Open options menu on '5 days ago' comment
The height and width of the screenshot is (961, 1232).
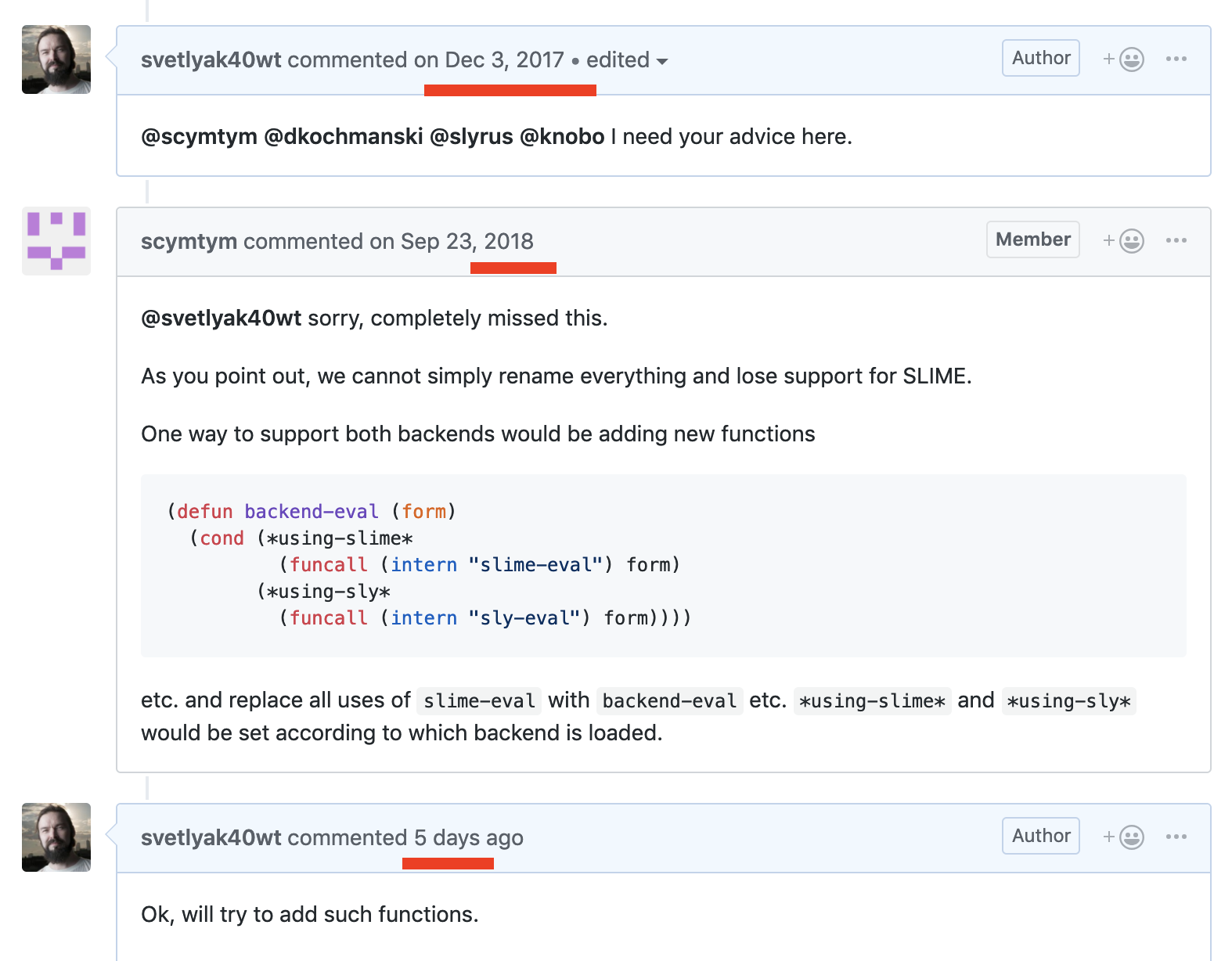click(1176, 837)
